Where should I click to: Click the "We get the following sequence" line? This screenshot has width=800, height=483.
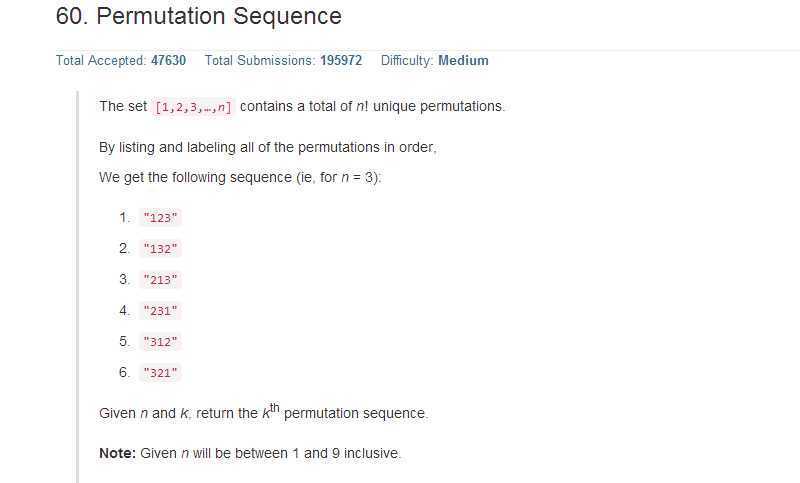click(x=240, y=177)
